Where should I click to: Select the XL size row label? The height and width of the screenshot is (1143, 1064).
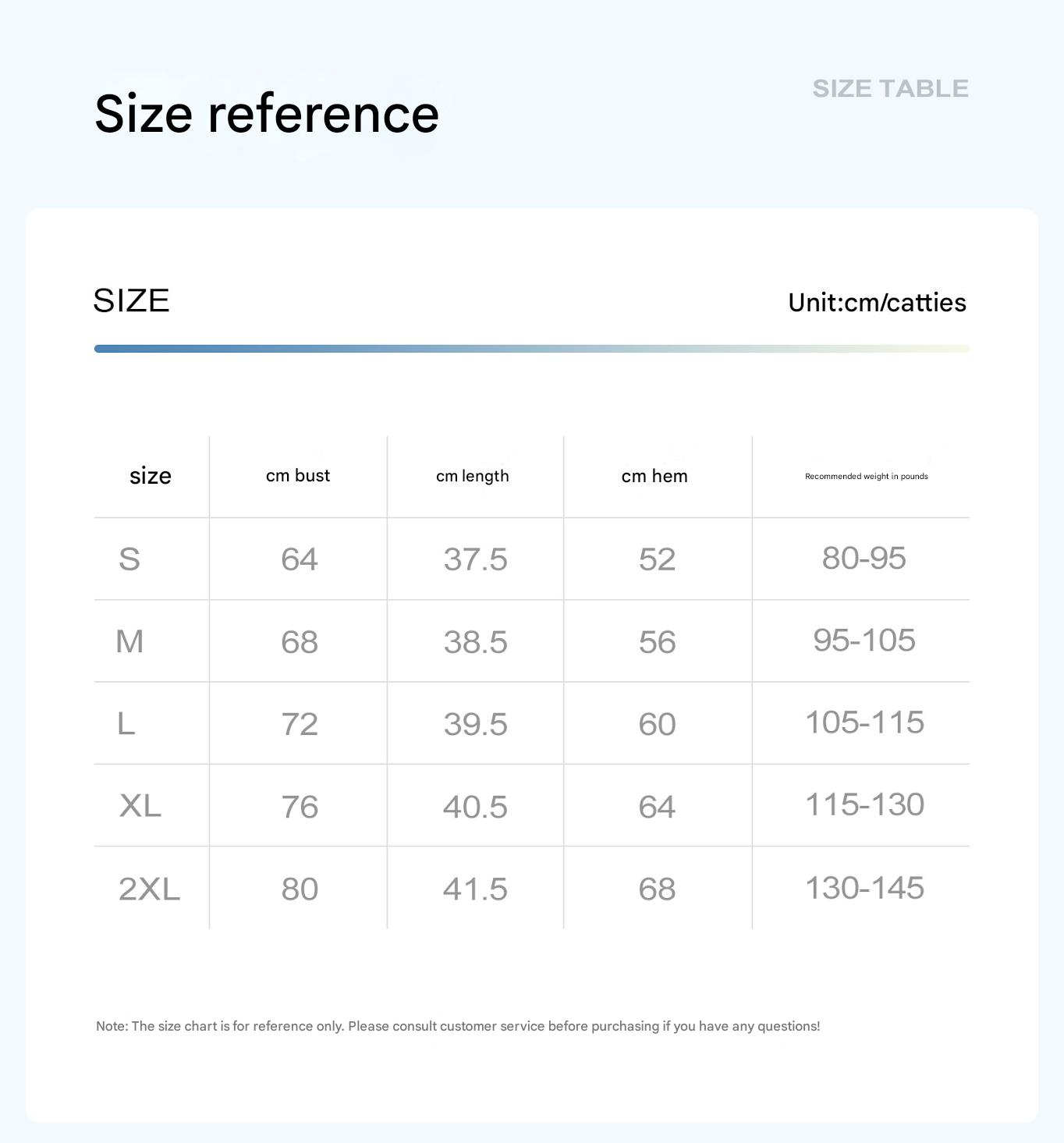(140, 806)
